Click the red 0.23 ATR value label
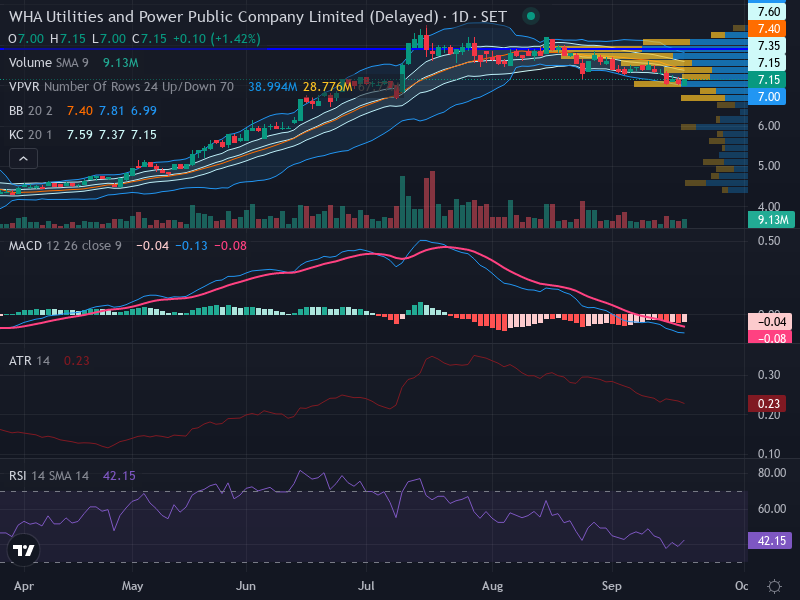This screenshot has width=800, height=600. pyautogui.click(x=769, y=404)
